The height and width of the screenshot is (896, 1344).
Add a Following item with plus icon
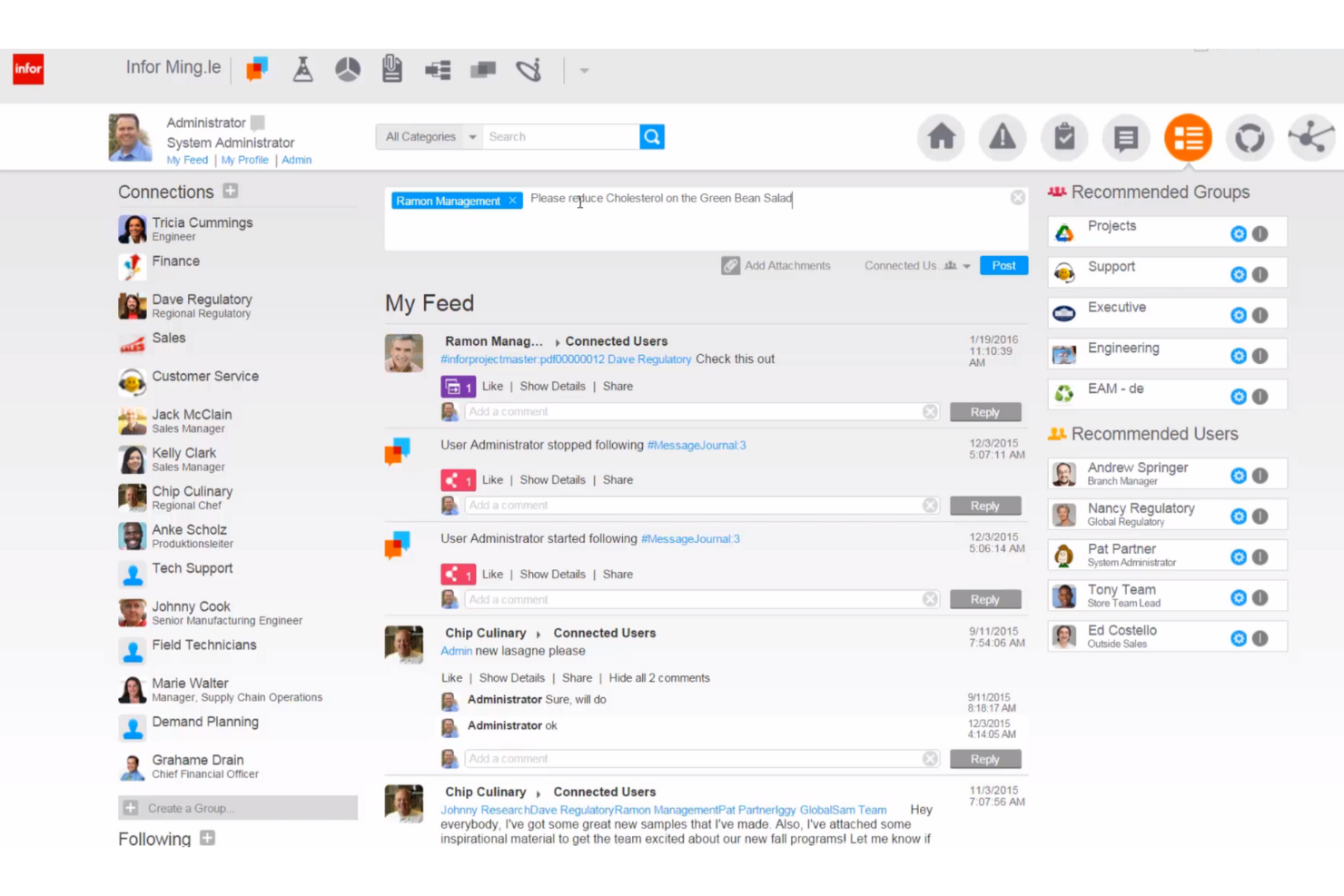(207, 838)
